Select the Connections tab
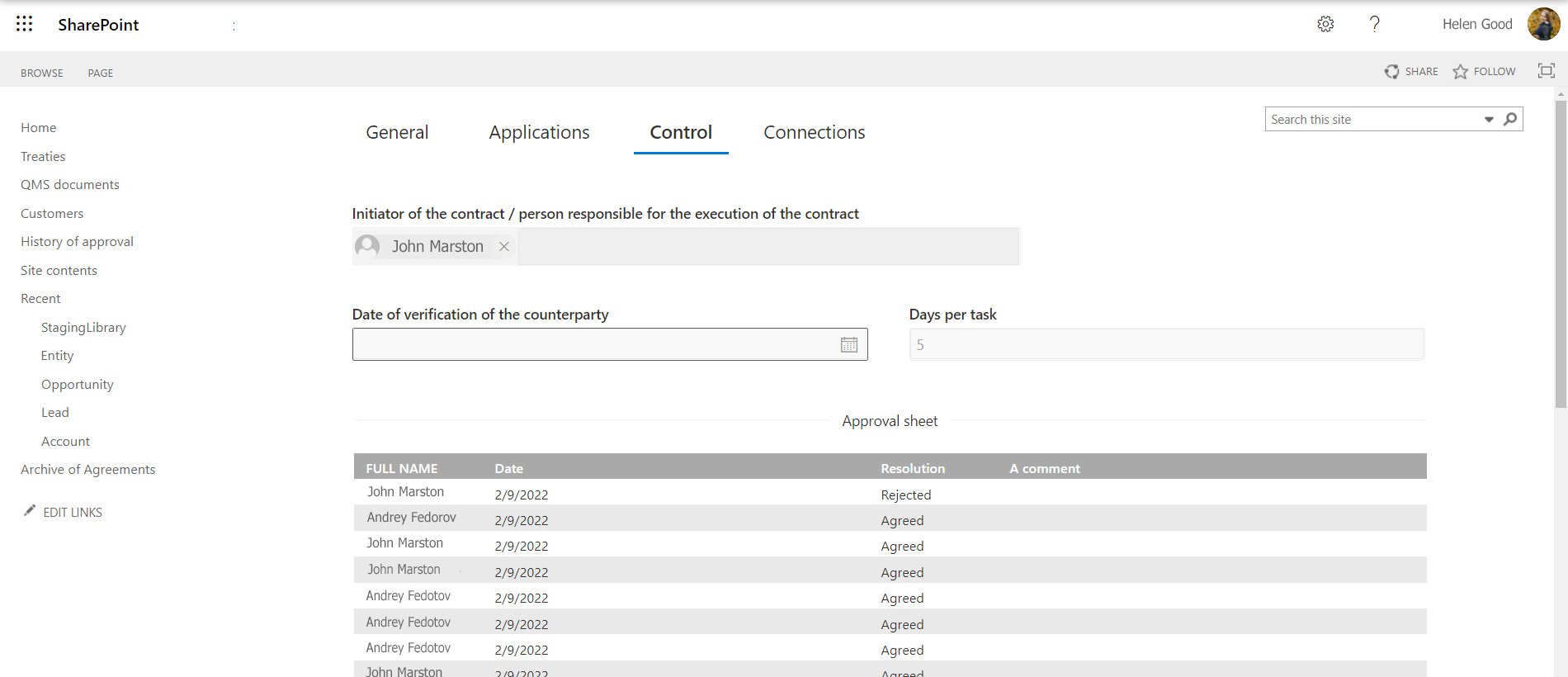 [814, 132]
